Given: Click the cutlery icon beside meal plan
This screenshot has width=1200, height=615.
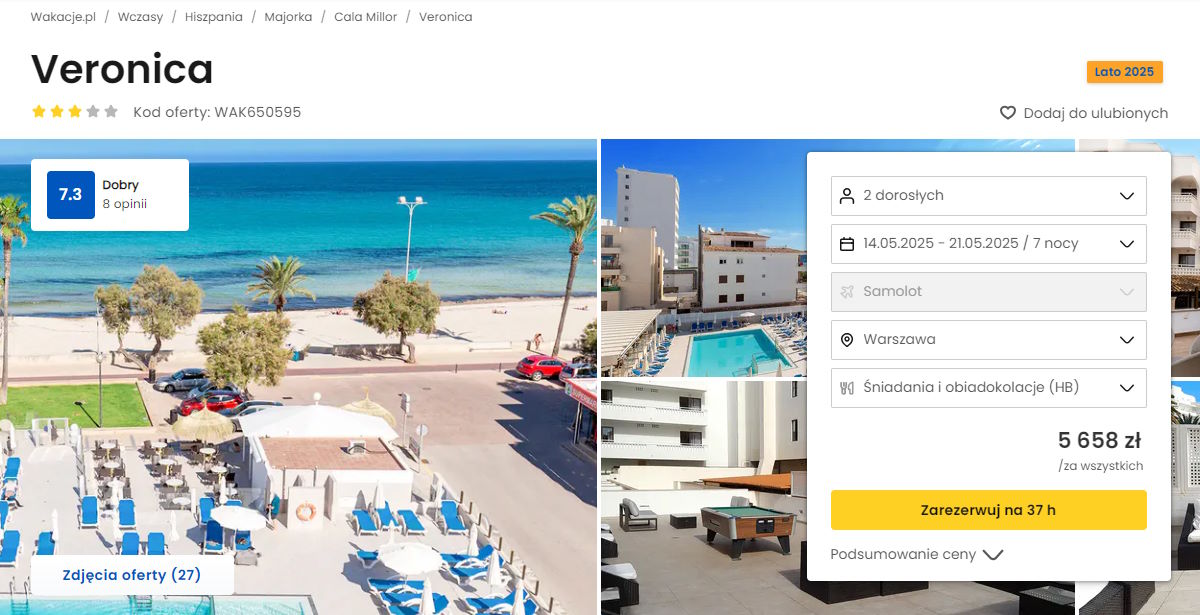Looking at the screenshot, I should pos(847,388).
